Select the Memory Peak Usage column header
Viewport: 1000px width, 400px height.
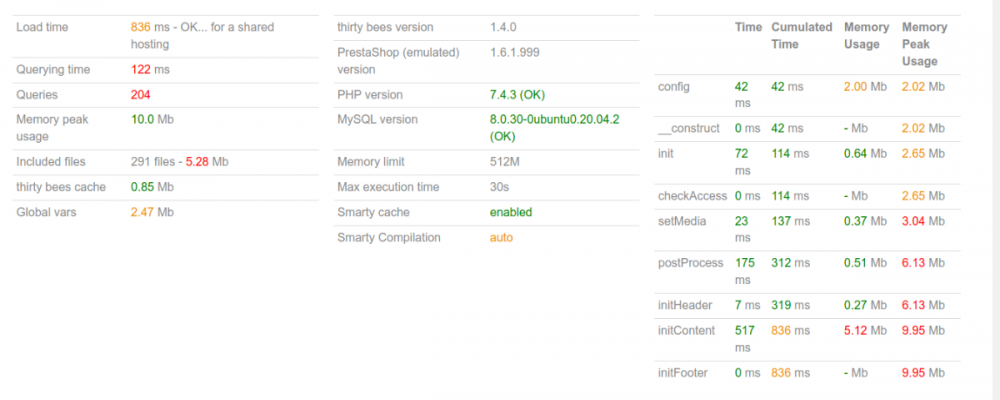coord(923,44)
